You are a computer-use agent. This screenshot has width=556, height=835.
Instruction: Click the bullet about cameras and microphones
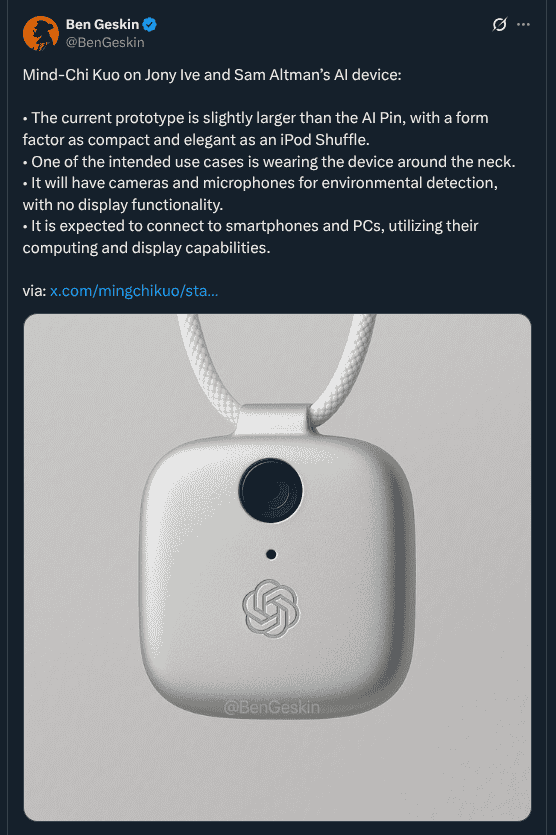260,193
